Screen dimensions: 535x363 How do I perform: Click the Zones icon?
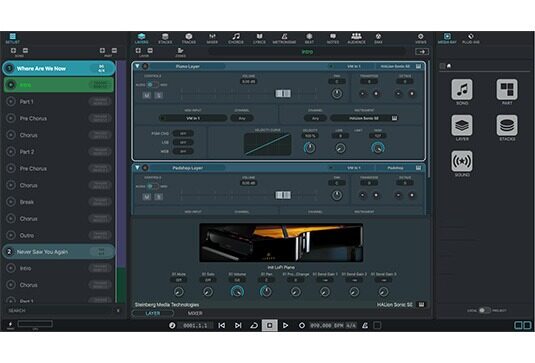point(180,52)
